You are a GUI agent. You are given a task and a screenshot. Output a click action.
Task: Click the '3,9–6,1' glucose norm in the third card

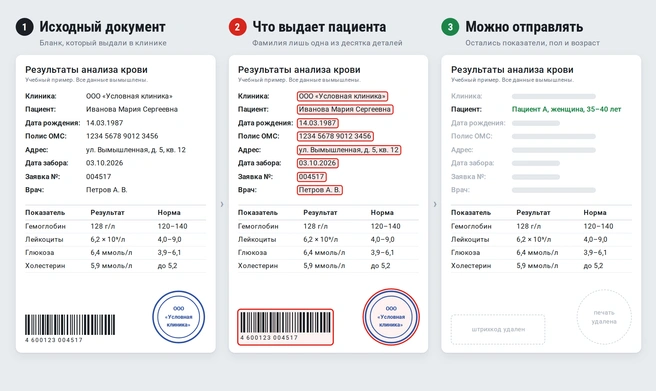pos(595,253)
